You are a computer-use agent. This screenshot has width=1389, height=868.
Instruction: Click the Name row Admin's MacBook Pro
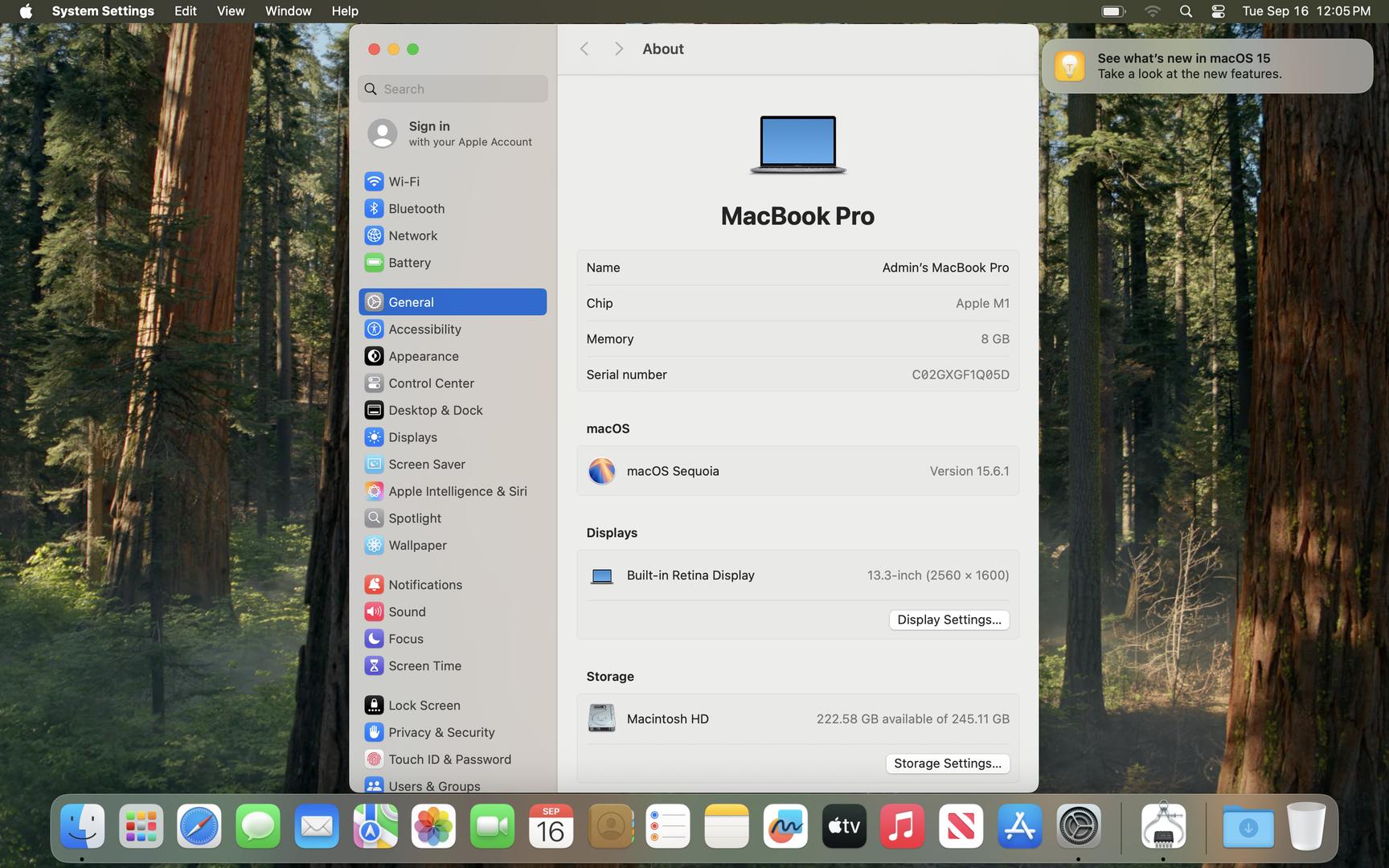(x=797, y=268)
